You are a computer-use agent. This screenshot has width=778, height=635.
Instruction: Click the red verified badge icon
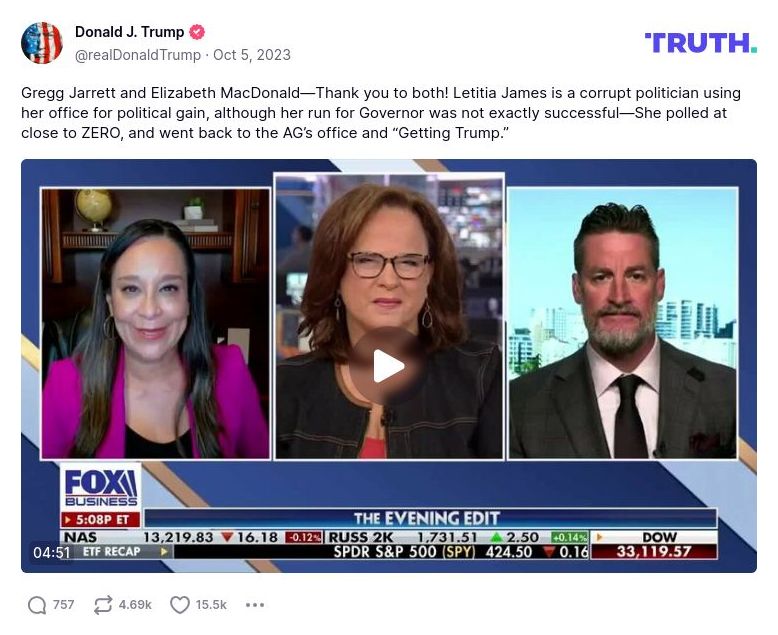pyautogui.click(x=197, y=32)
